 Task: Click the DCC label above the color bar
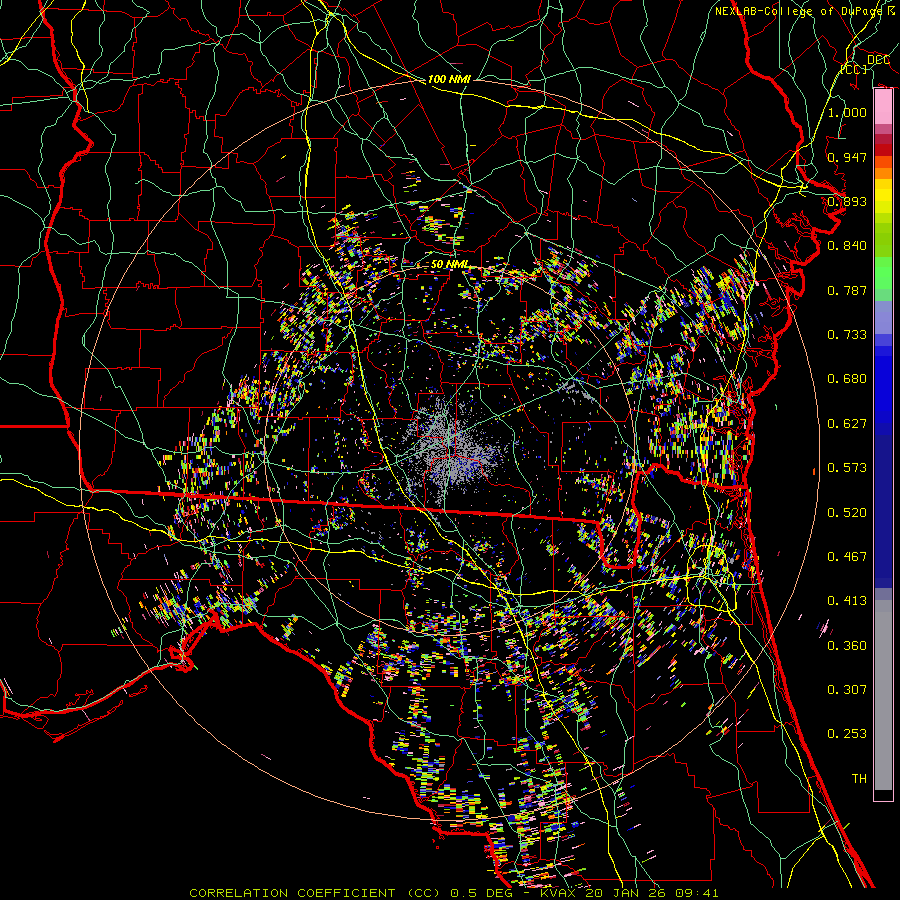877,60
